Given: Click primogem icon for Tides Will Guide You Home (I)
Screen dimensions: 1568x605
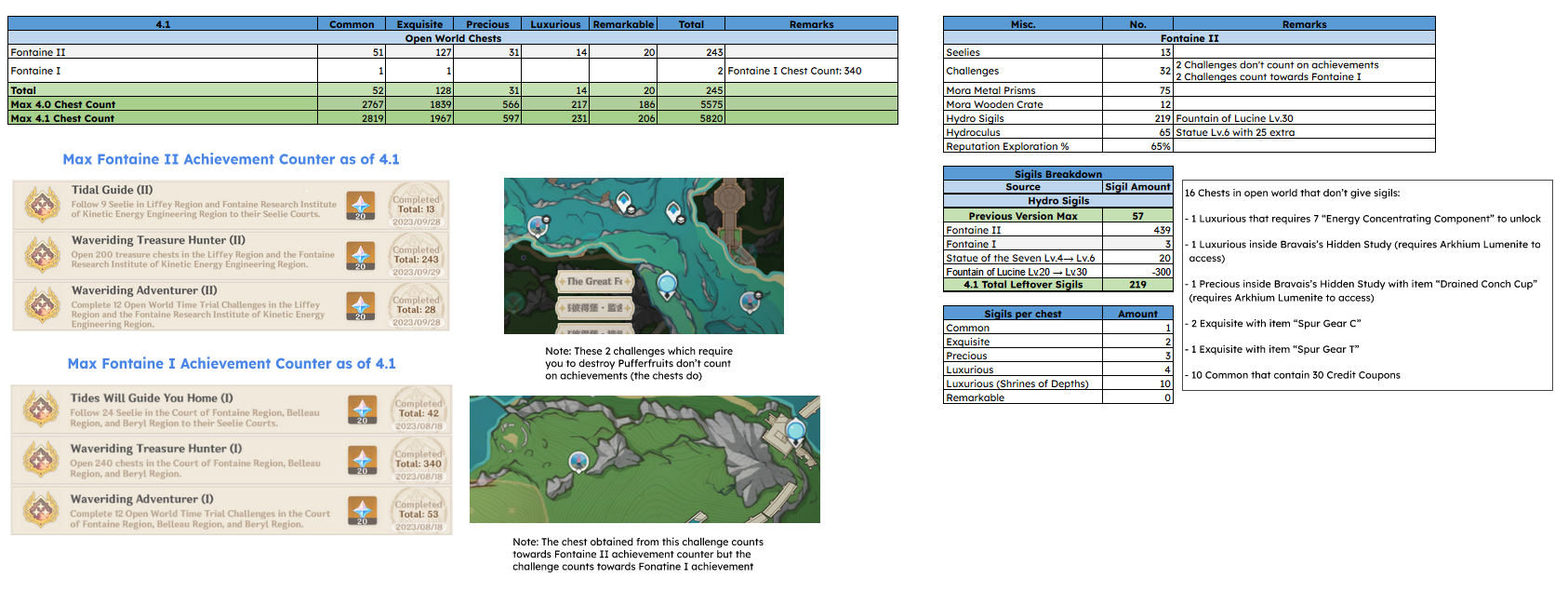Looking at the screenshot, I should coord(362,409).
